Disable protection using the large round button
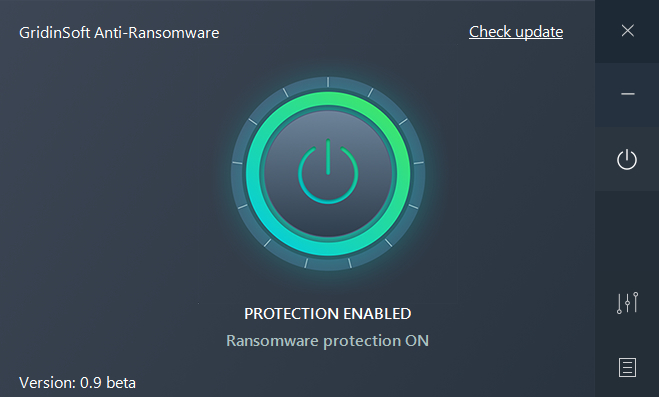 (328, 174)
